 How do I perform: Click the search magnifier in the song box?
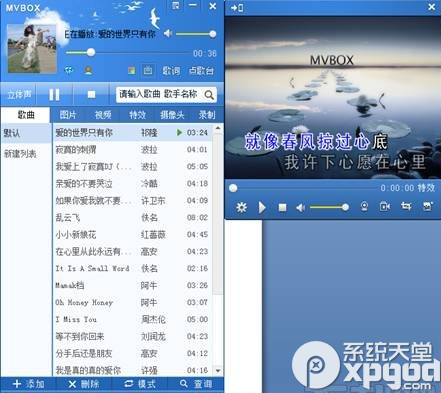(x=209, y=95)
